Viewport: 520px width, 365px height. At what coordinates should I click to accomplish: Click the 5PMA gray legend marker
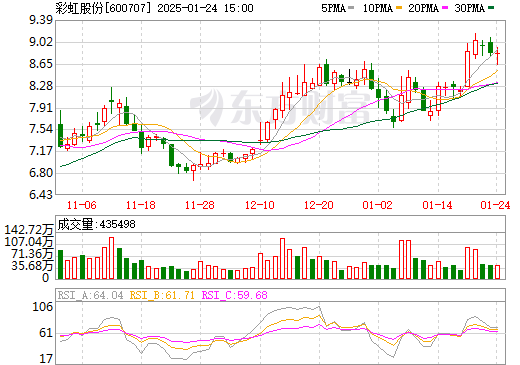351,8
